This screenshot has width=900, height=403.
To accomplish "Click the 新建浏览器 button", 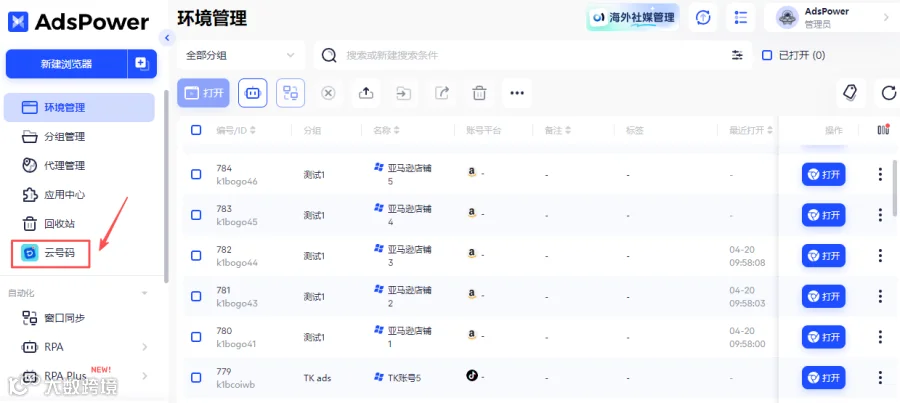I will point(67,64).
